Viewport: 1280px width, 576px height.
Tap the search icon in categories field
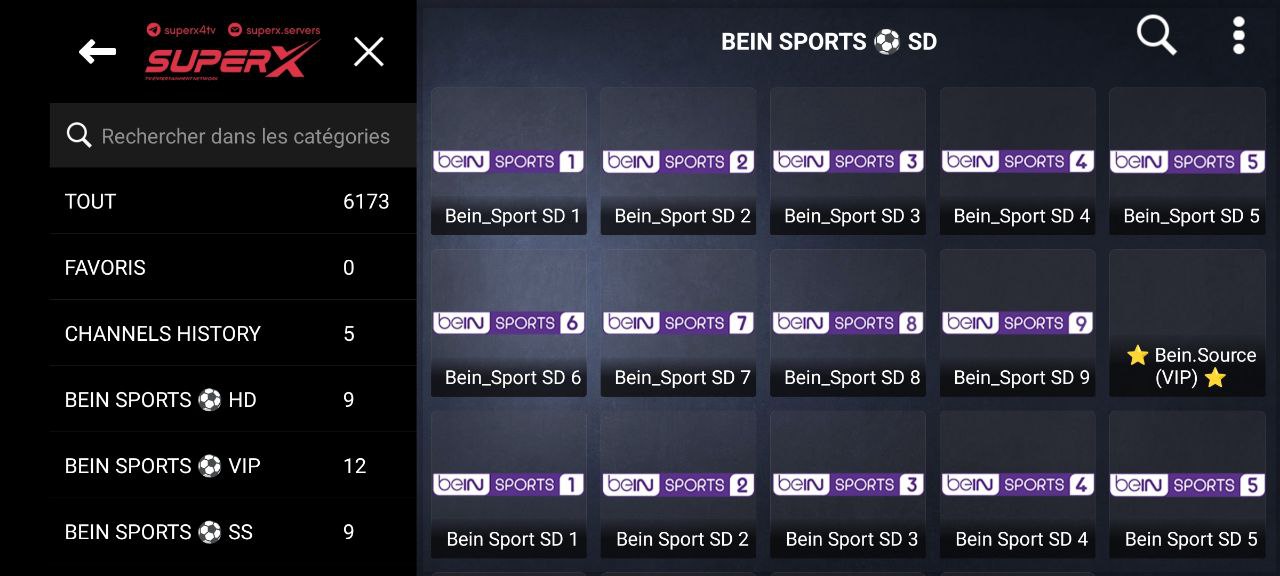click(x=79, y=135)
